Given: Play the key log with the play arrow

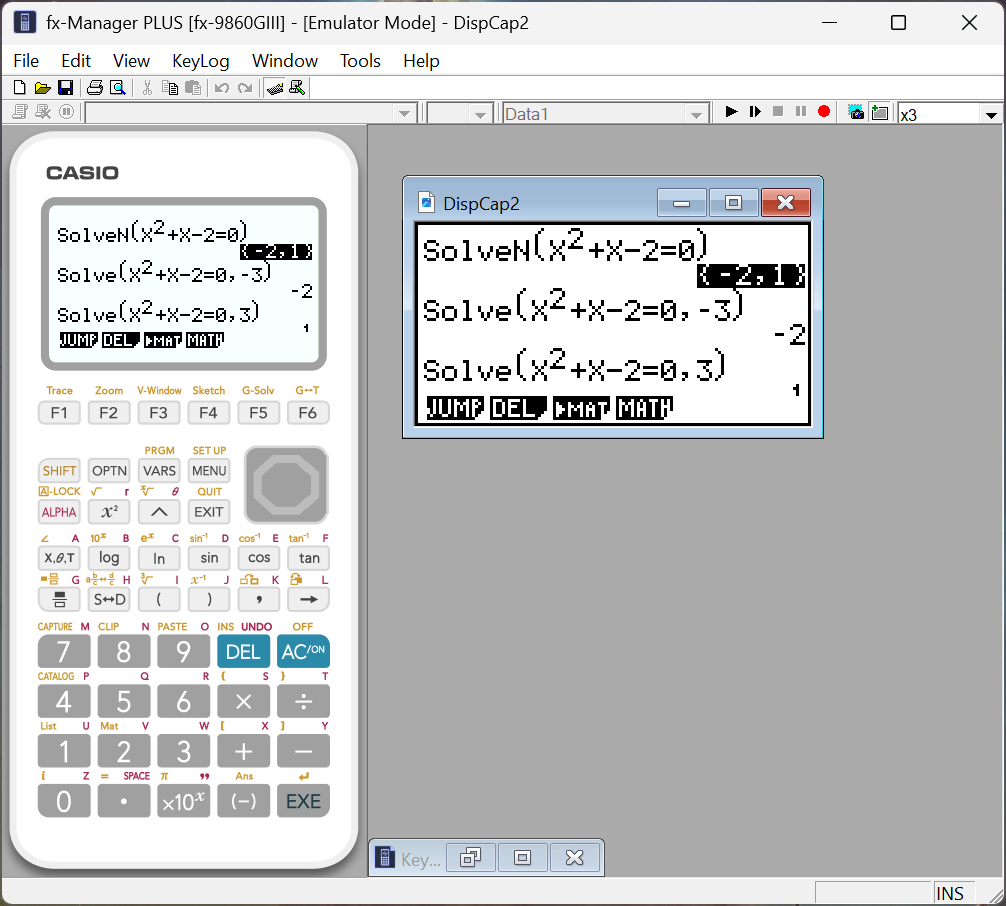Looking at the screenshot, I should coord(731,112).
